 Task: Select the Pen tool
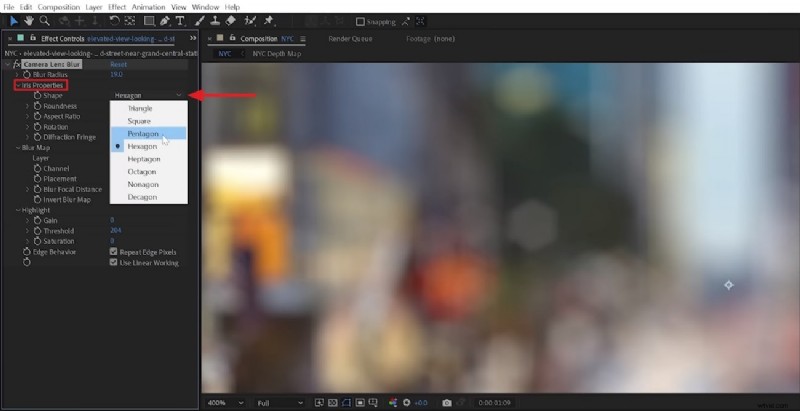[x=164, y=21]
